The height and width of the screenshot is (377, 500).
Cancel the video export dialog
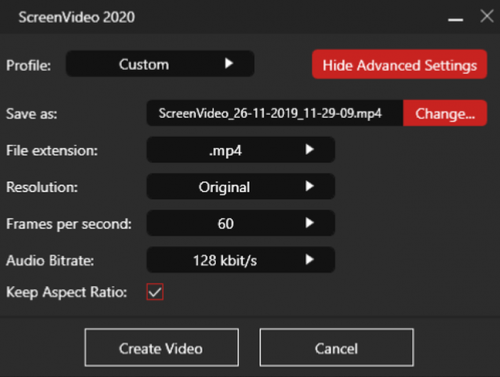(x=337, y=347)
